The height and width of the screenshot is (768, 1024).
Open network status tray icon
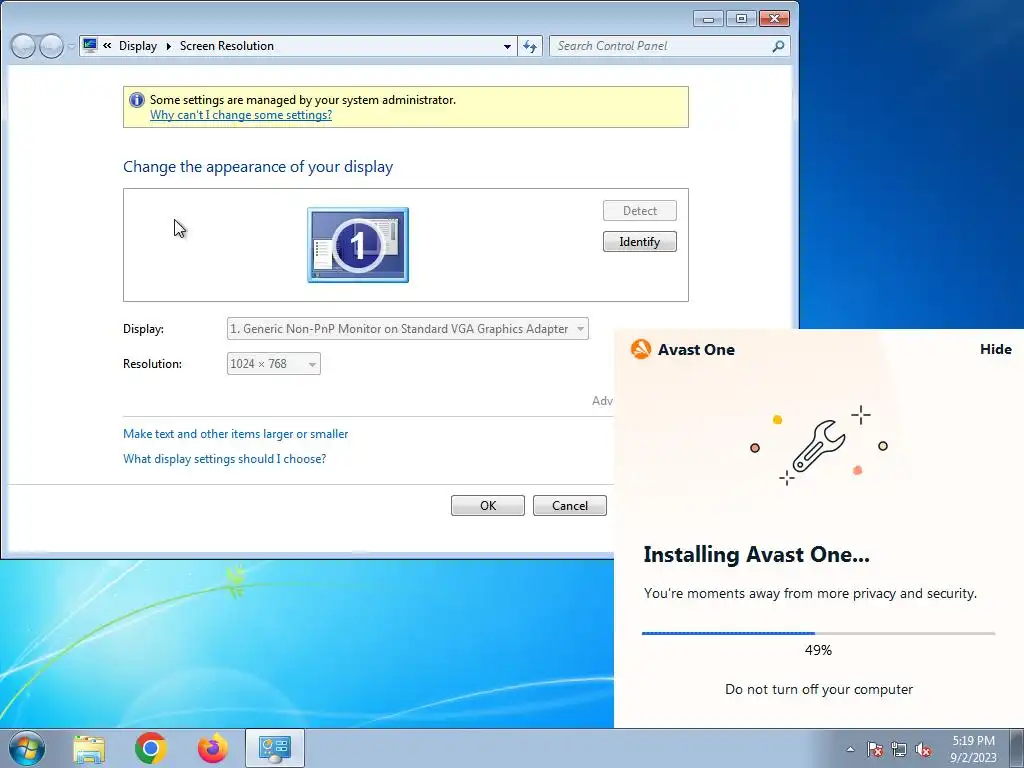[899, 749]
